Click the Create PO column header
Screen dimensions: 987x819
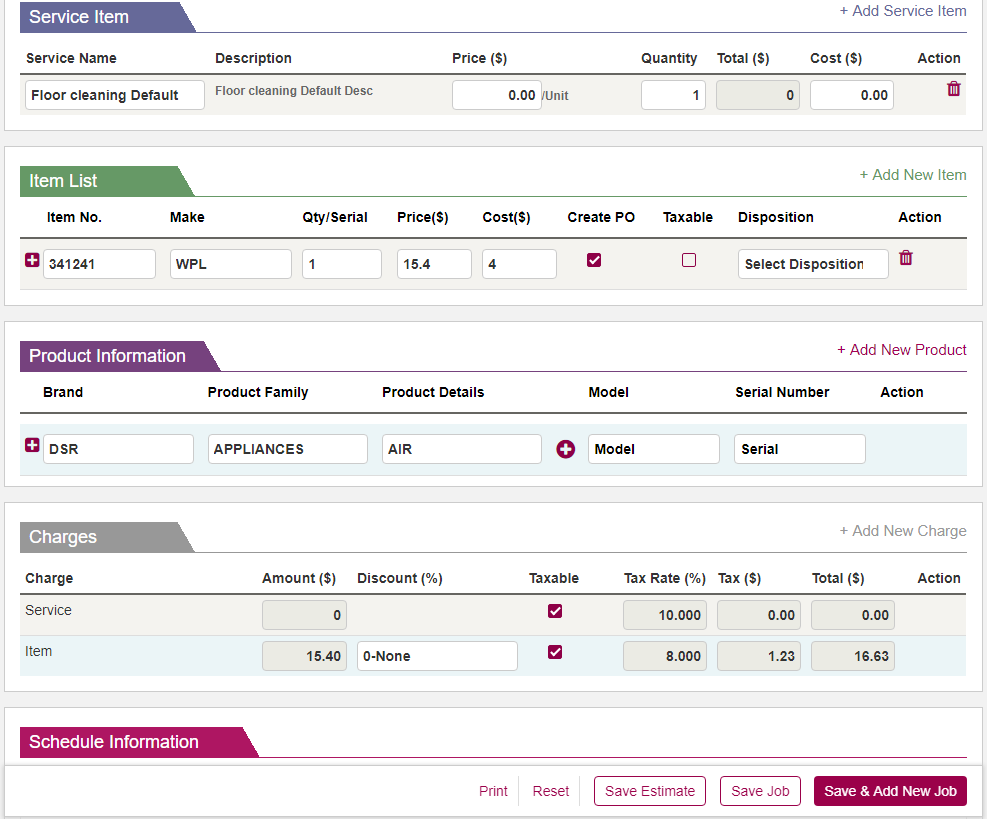click(601, 217)
